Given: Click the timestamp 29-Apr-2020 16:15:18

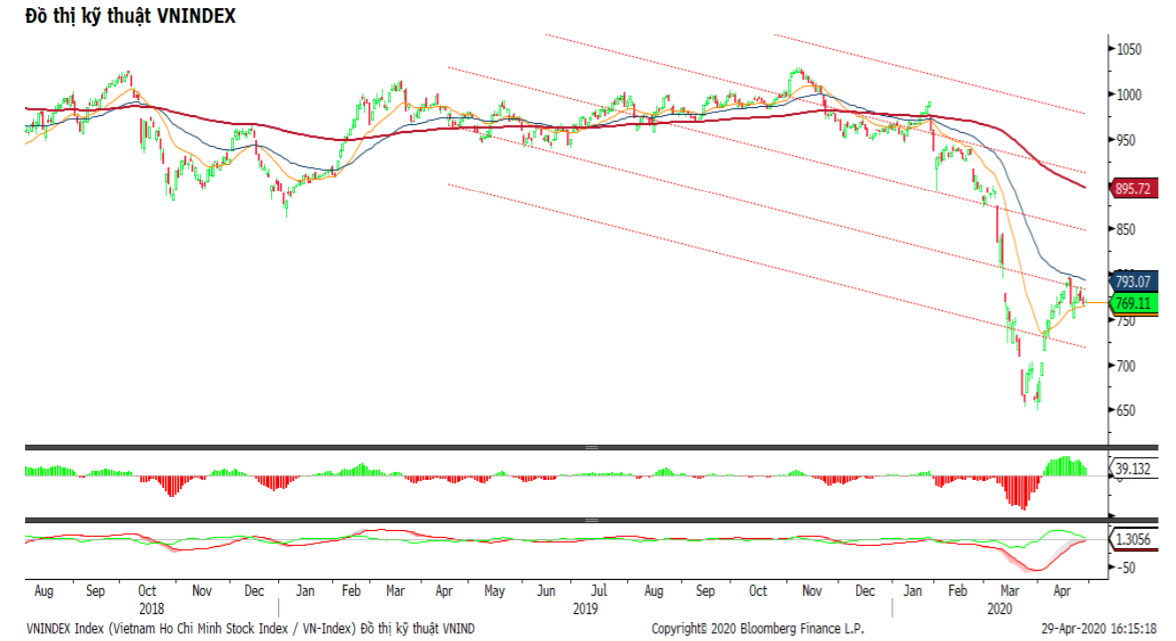Looking at the screenshot, I should (1099, 628).
